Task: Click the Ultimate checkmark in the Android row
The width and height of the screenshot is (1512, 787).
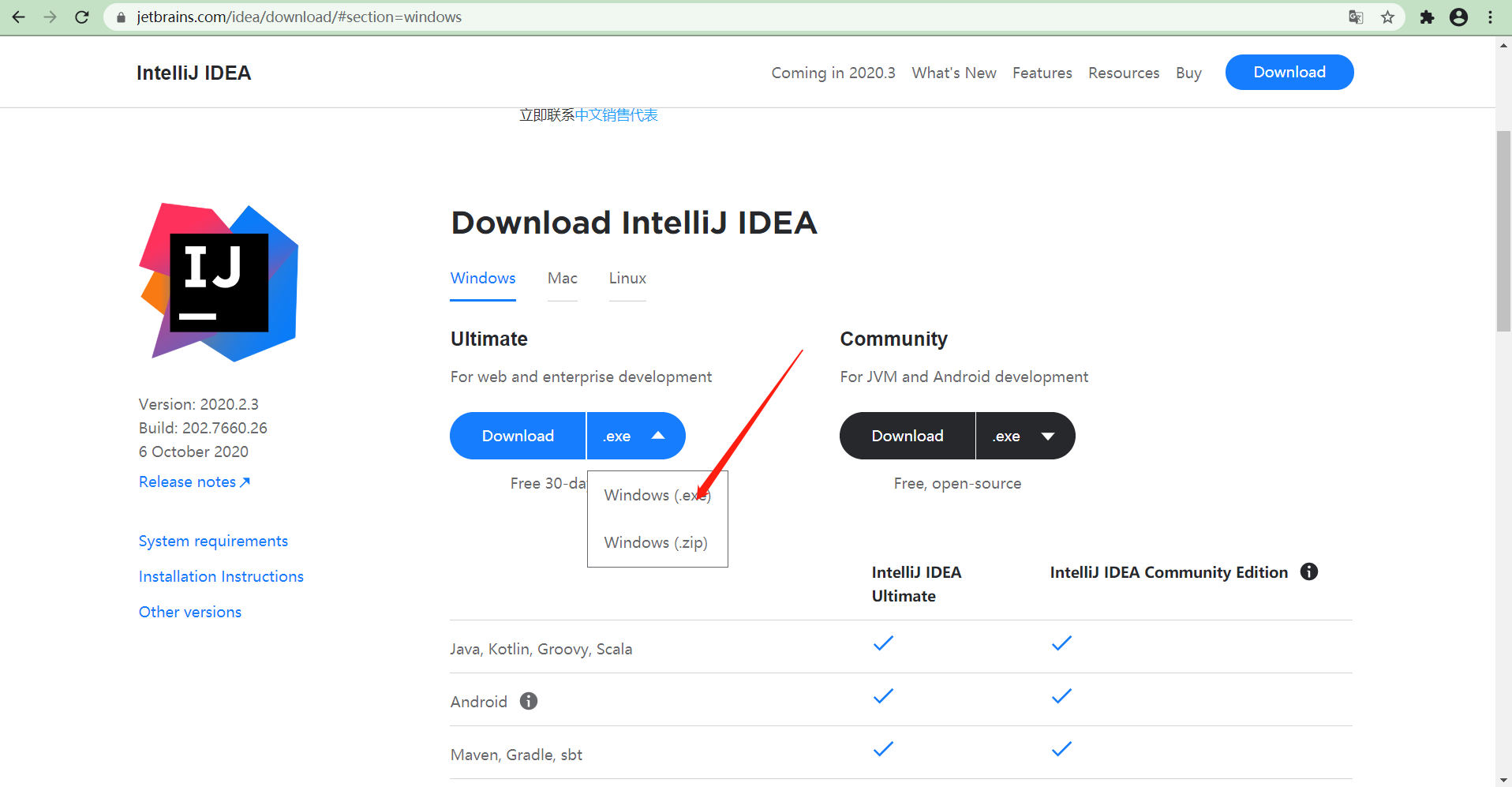Action: 883,696
